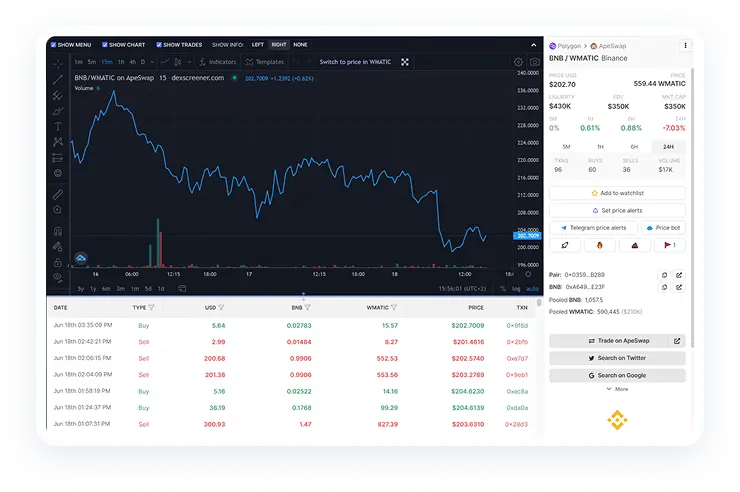Switch stats period to 24H tab
The height and width of the screenshot is (492, 740).
[x=668, y=147]
